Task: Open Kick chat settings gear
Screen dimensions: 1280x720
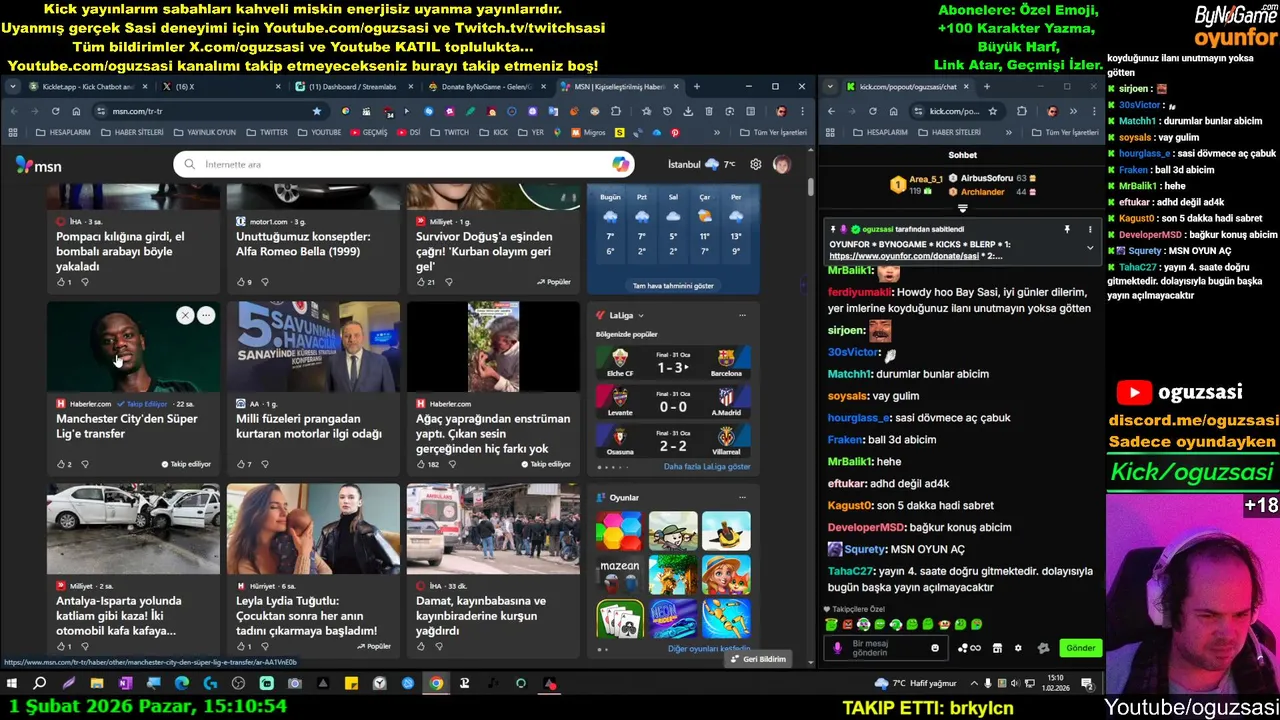Action: coord(1018,648)
